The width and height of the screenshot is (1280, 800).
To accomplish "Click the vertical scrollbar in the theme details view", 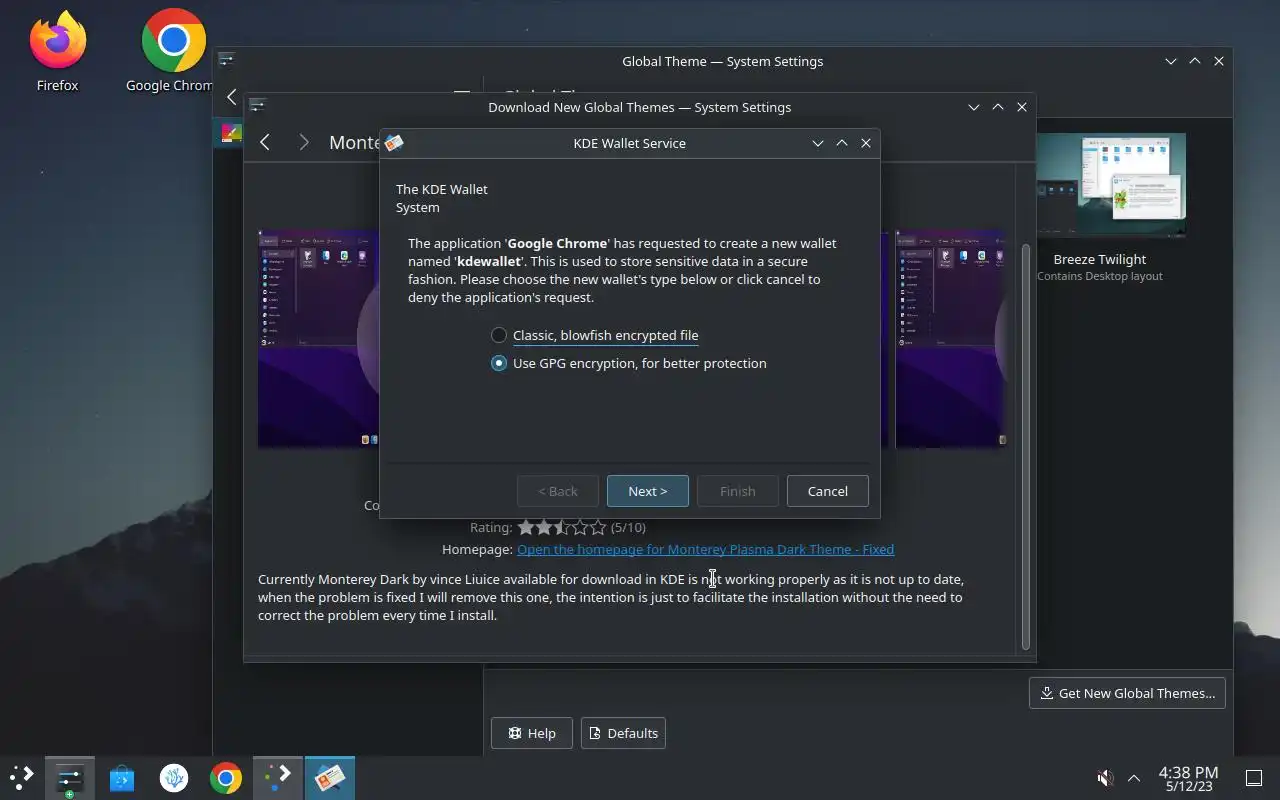I will pyautogui.click(x=1025, y=445).
